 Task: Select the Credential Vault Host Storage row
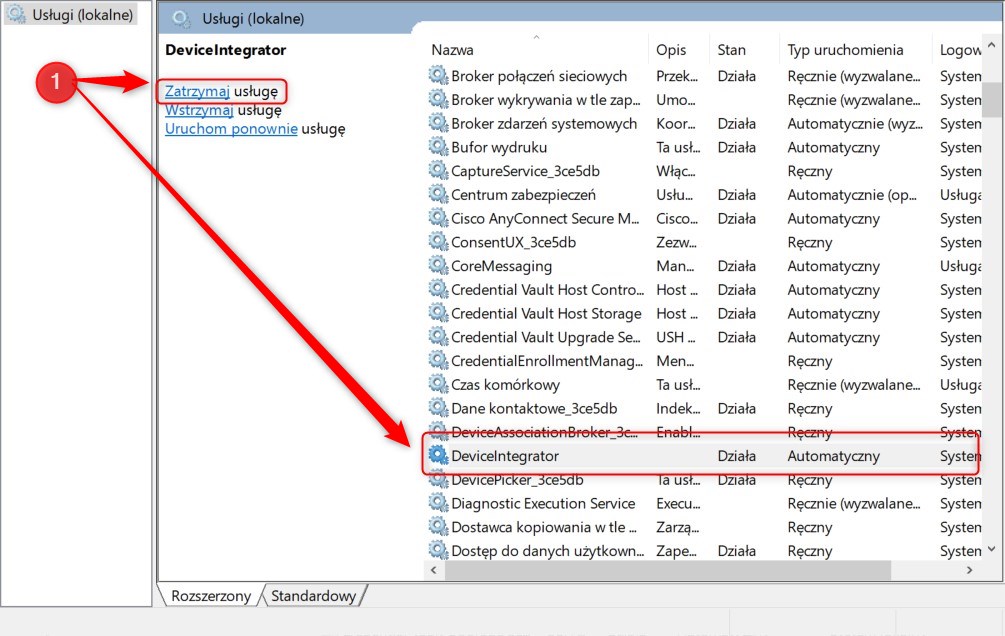(546, 314)
